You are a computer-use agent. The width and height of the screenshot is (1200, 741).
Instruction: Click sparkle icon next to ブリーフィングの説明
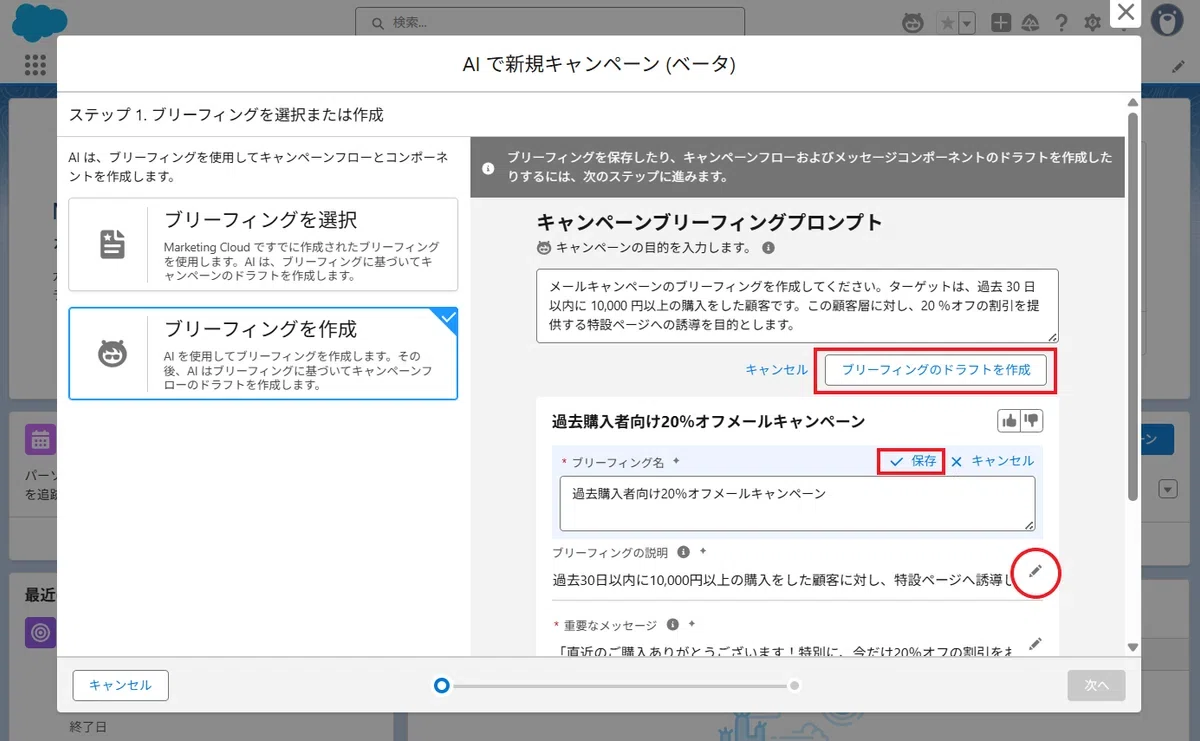pyautogui.click(x=703, y=551)
